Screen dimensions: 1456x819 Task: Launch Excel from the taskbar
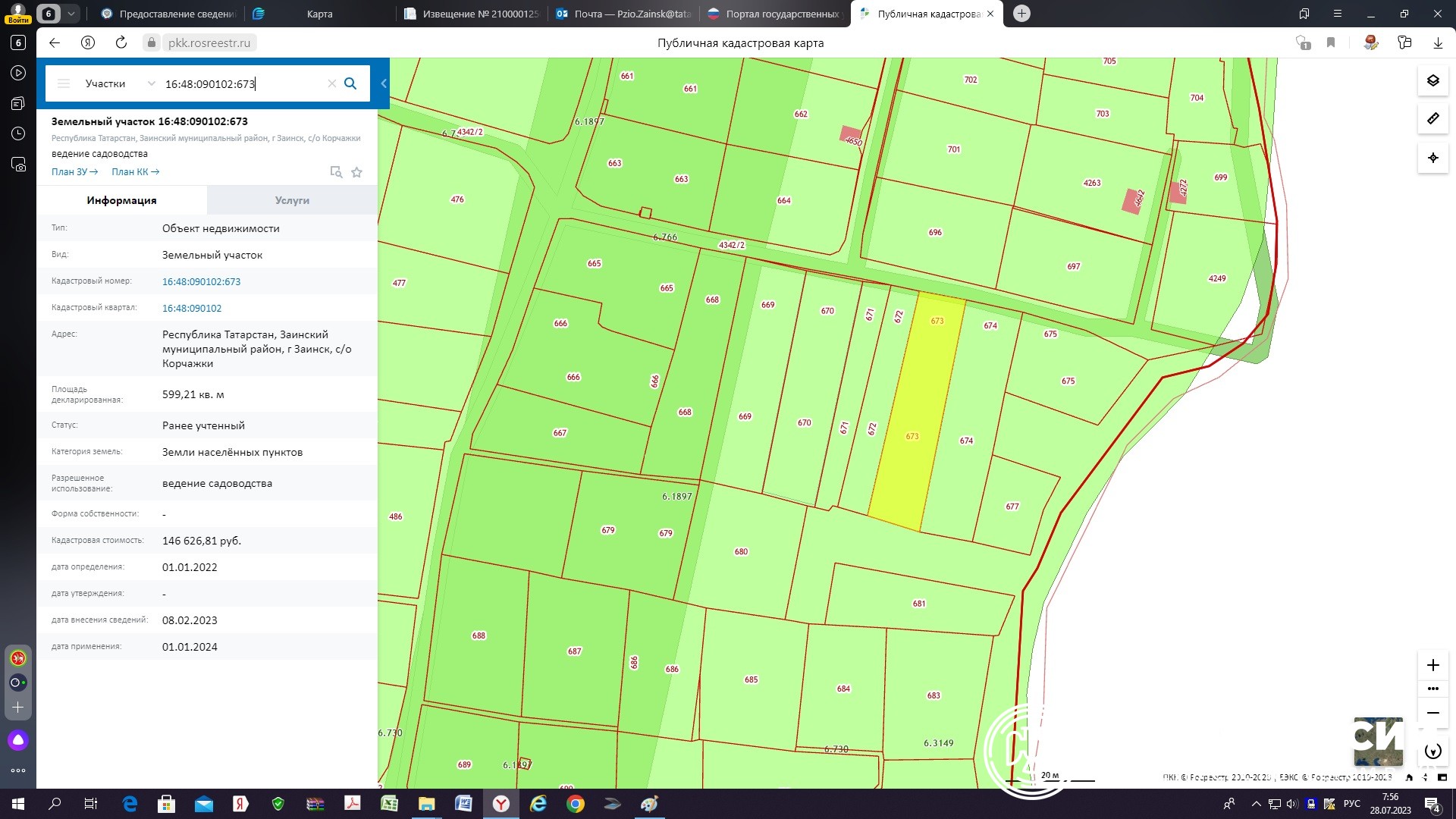pyautogui.click(x=389, y=804)
